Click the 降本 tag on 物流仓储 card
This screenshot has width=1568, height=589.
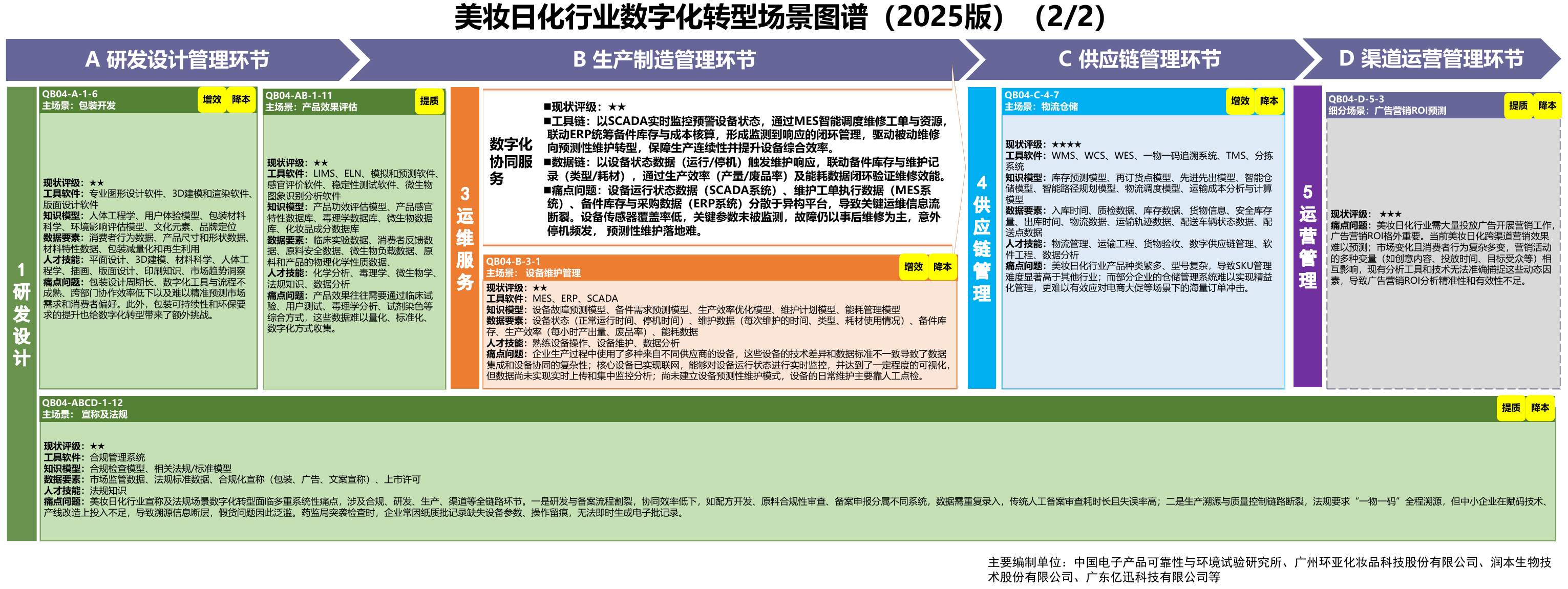1269,101
